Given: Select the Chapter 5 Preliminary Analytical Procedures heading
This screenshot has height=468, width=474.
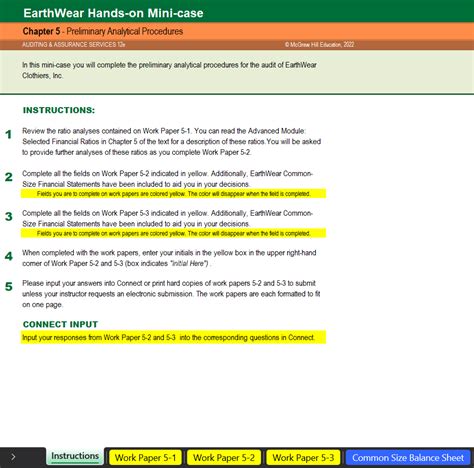Looking at the screenshot, I should pyautogui.click(x=103, y=31).
